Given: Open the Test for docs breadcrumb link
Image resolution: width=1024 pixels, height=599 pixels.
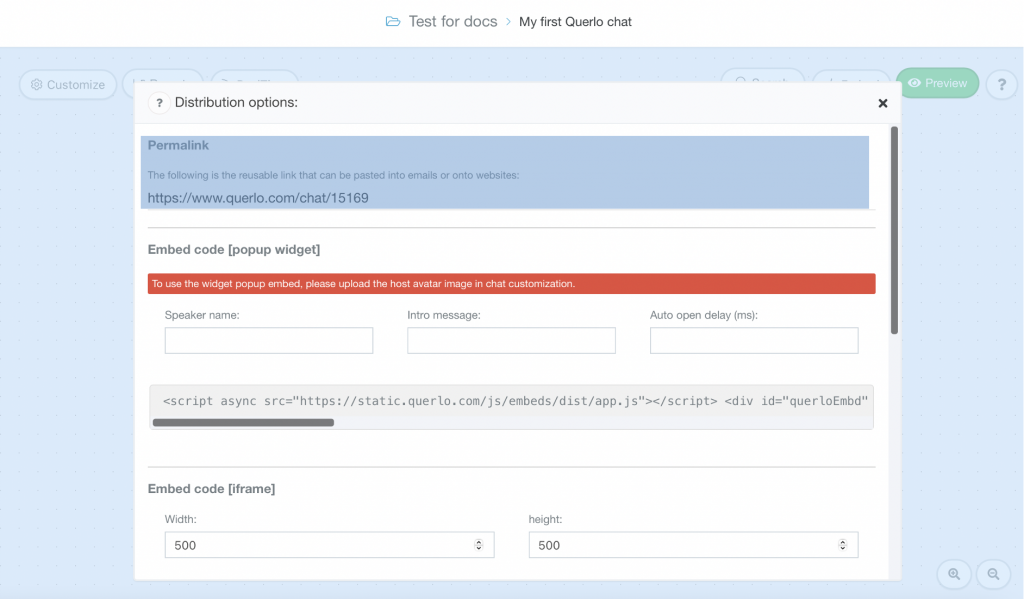Looking at the screenshot, I should (453, 22).
